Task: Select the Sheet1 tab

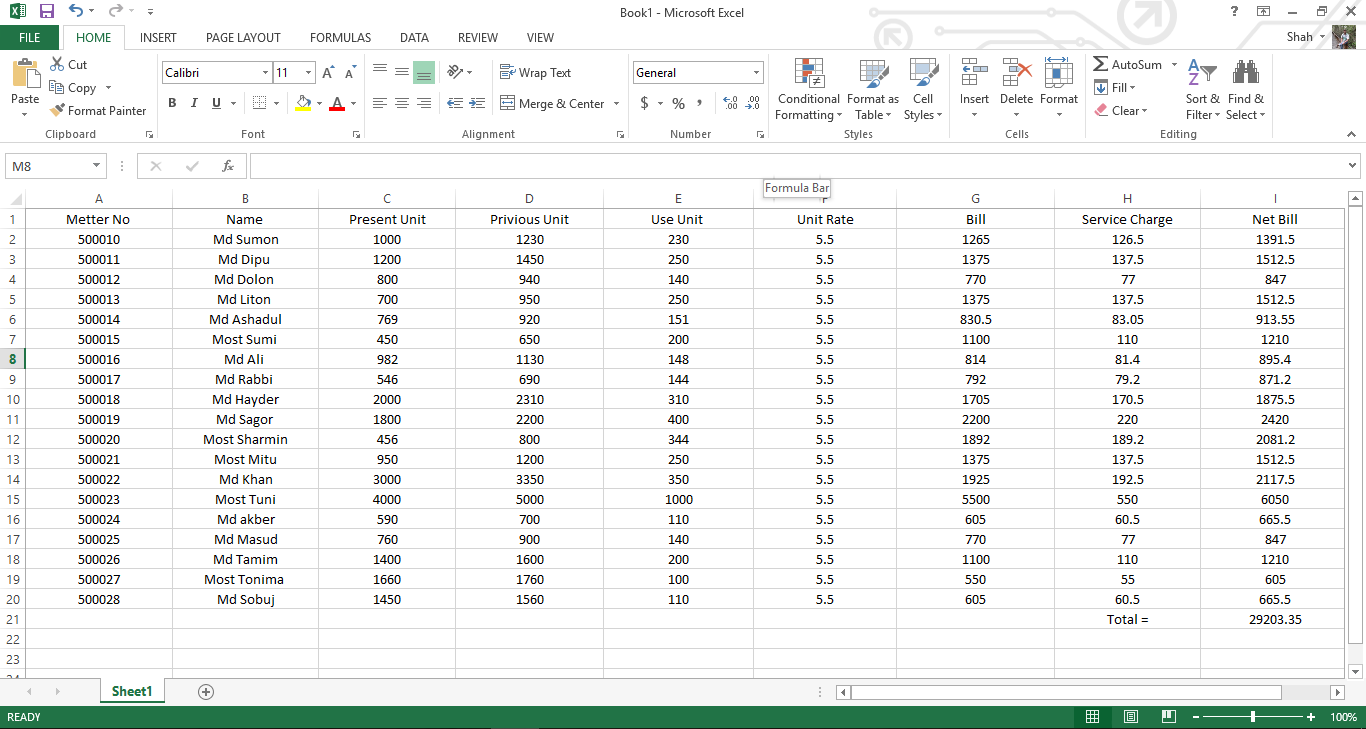Action: 131,691
